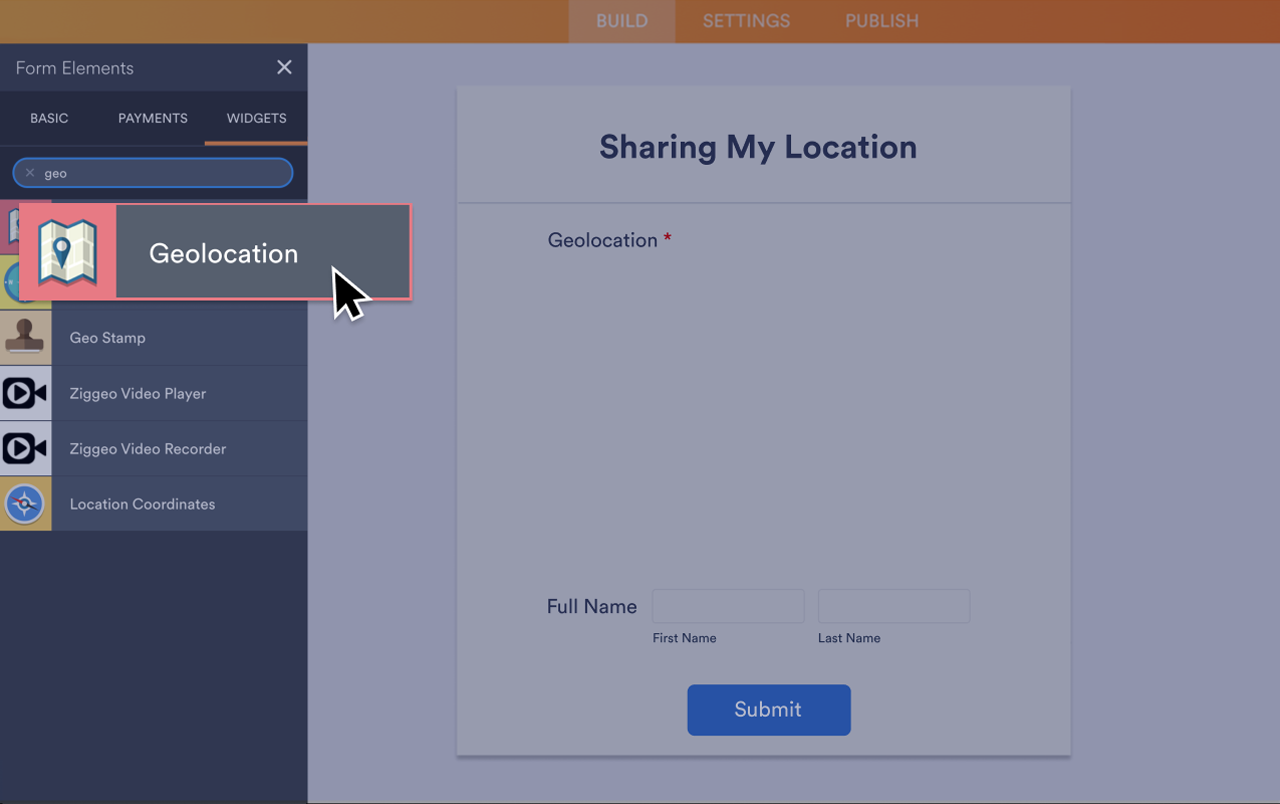Clear the geo search text
Viewport: 1280px width, 804px height.
point(31,172)
